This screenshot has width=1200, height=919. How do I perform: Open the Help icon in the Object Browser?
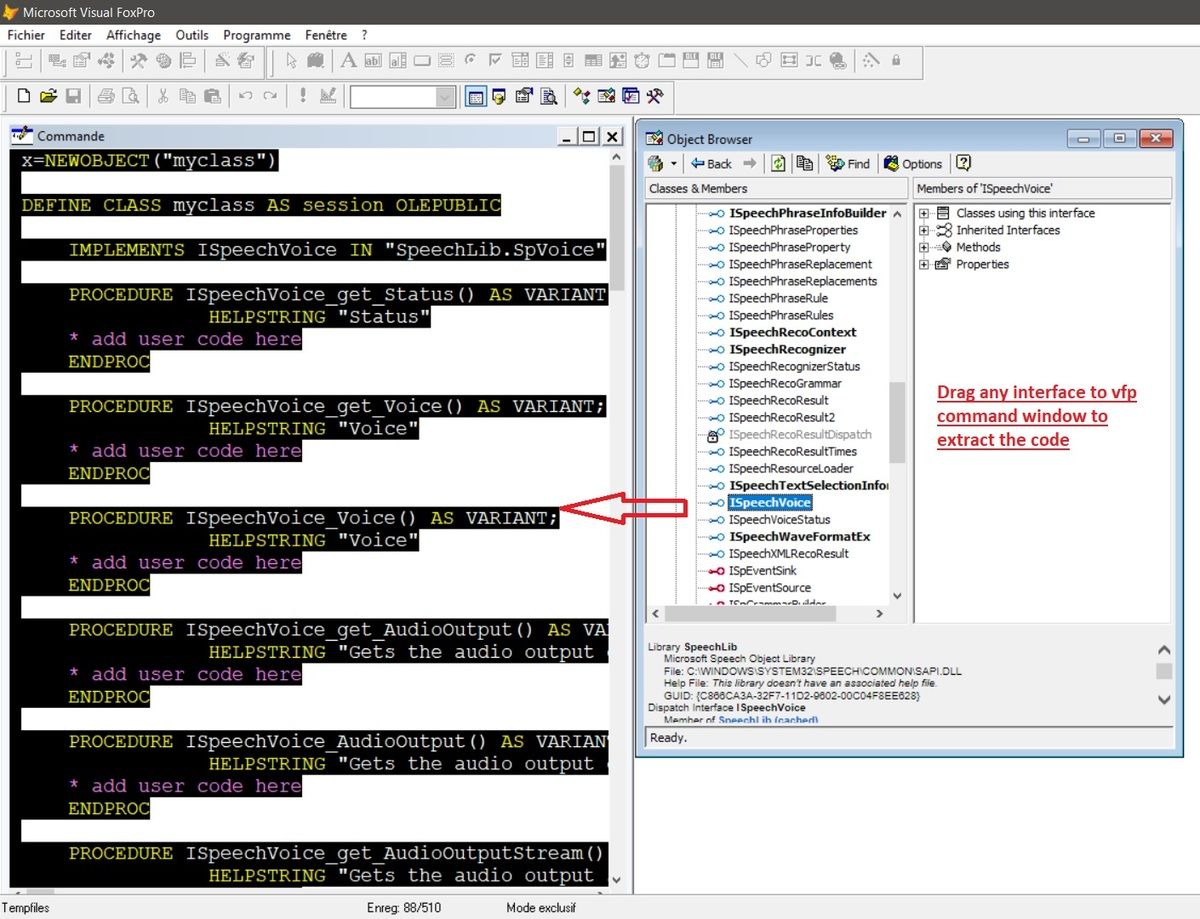tap(962, 162)
